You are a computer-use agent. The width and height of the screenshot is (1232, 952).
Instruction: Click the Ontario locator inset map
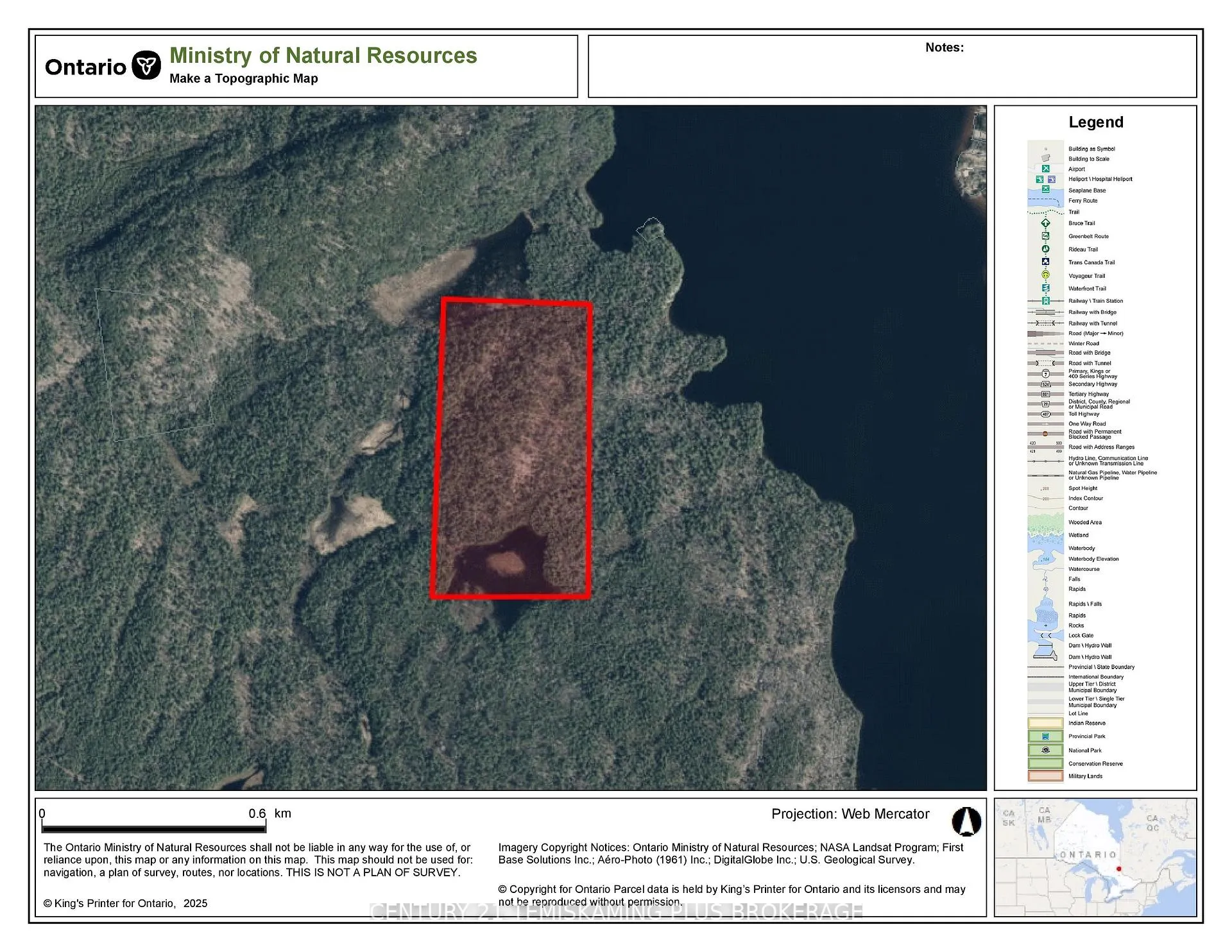1095,857
